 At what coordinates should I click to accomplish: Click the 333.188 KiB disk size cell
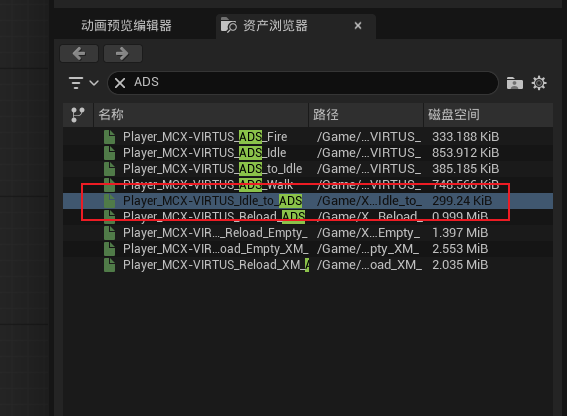[465, 137]
